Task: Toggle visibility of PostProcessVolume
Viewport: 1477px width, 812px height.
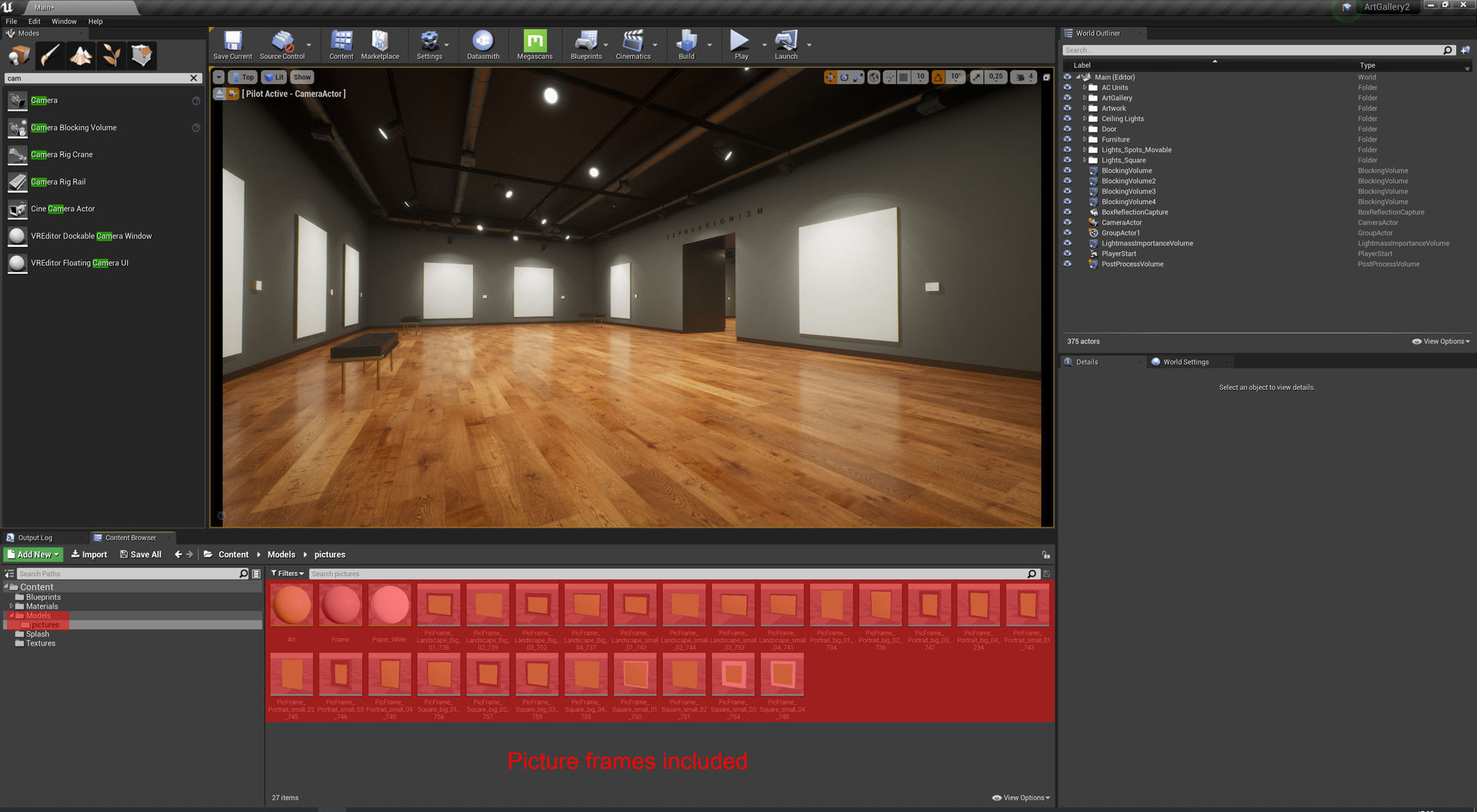Action: pos(1067,264)
